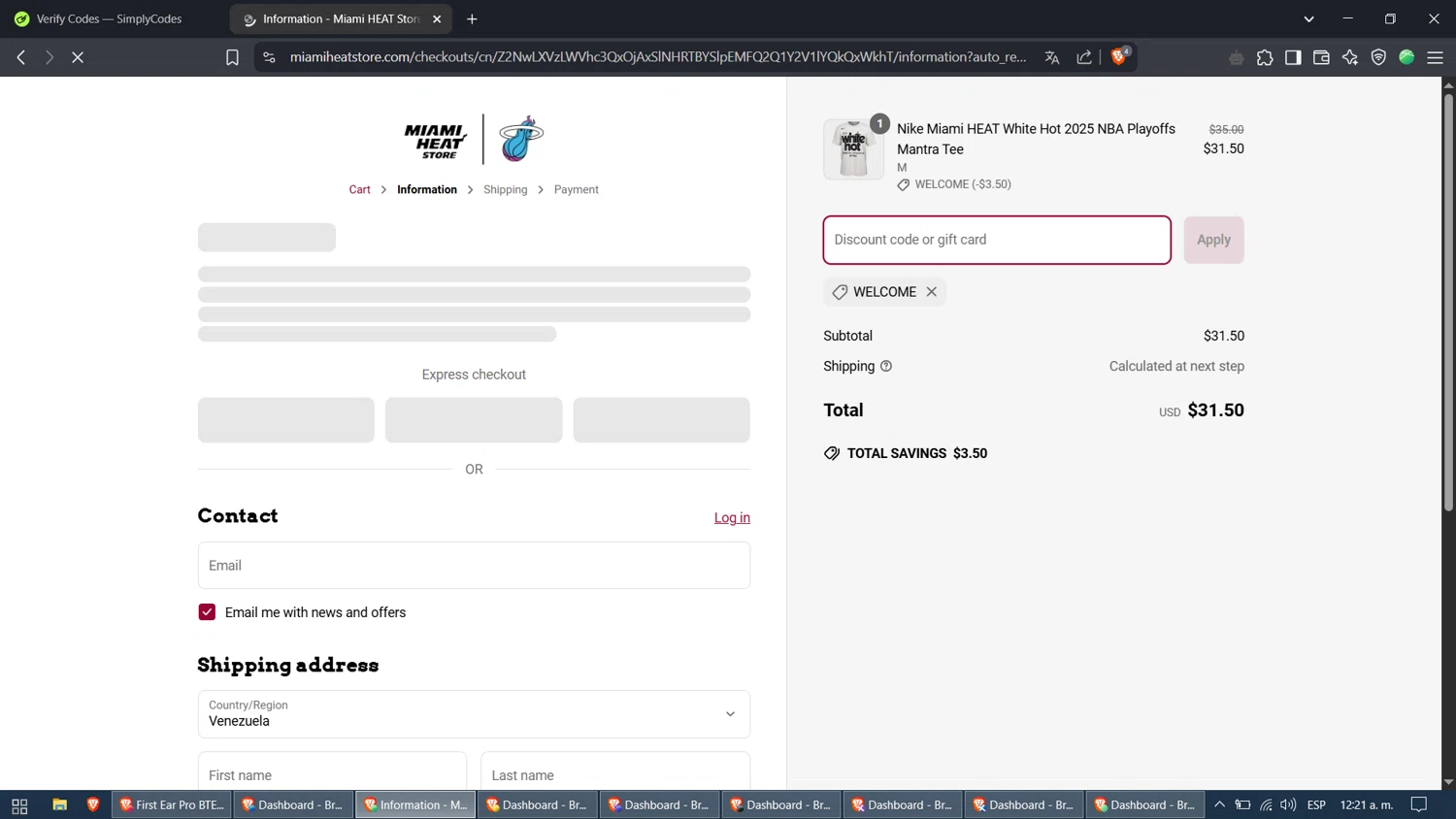The width and height of the screenshot is (1456, 819).
Task: Remove the WELCOME discount code
Action: click(932, 291)
